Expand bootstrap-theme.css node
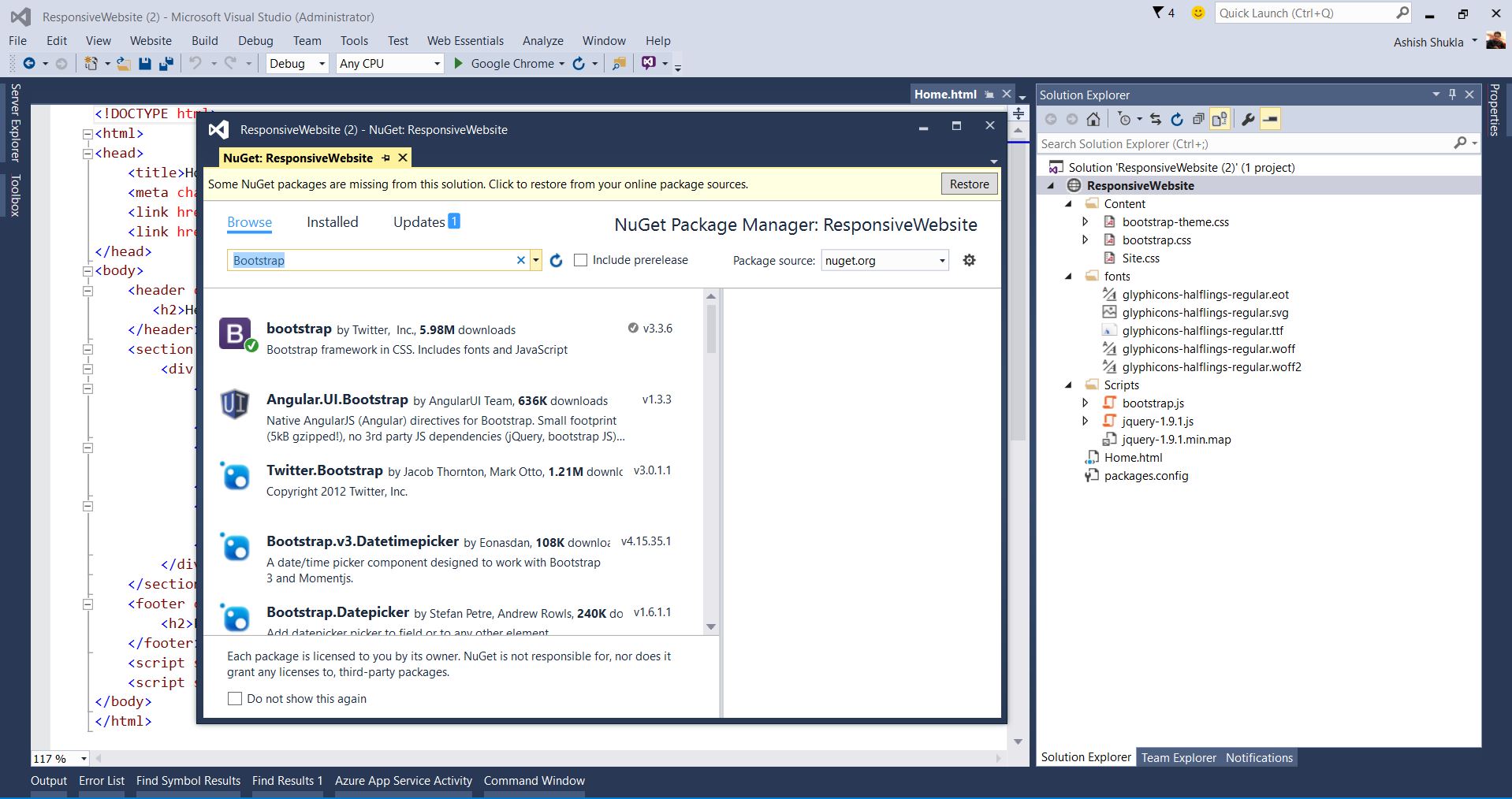This screenshot has height=799, width=1512. tap(1086, 222)
